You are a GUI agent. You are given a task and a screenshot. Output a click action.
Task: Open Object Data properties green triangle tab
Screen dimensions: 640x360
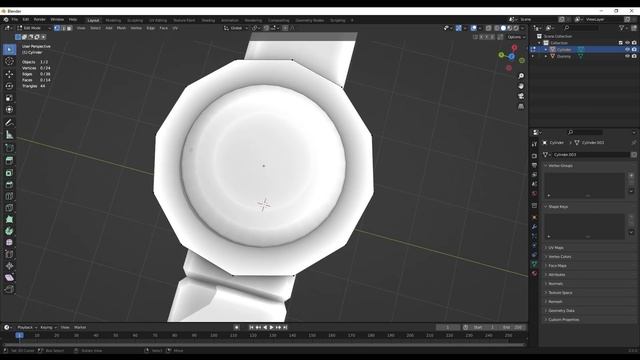tap(534, 264)
